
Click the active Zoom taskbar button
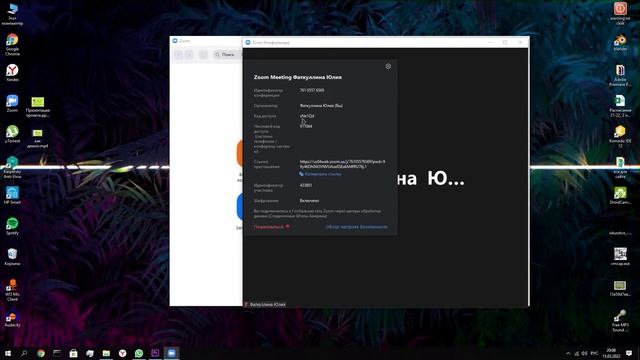click(171, 353)
